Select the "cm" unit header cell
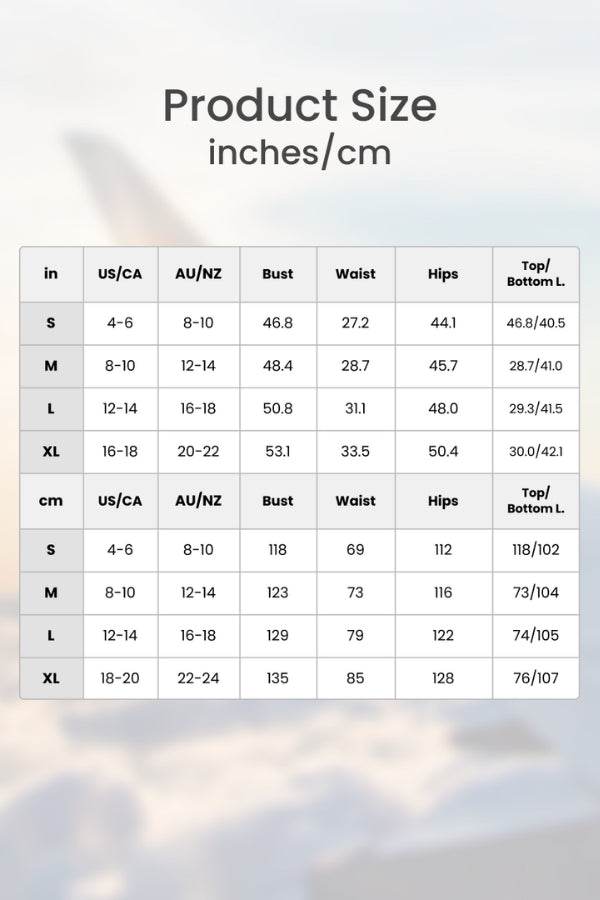Image resolution: width=600 pixels, height=900 pixels. tap(51, 501)
